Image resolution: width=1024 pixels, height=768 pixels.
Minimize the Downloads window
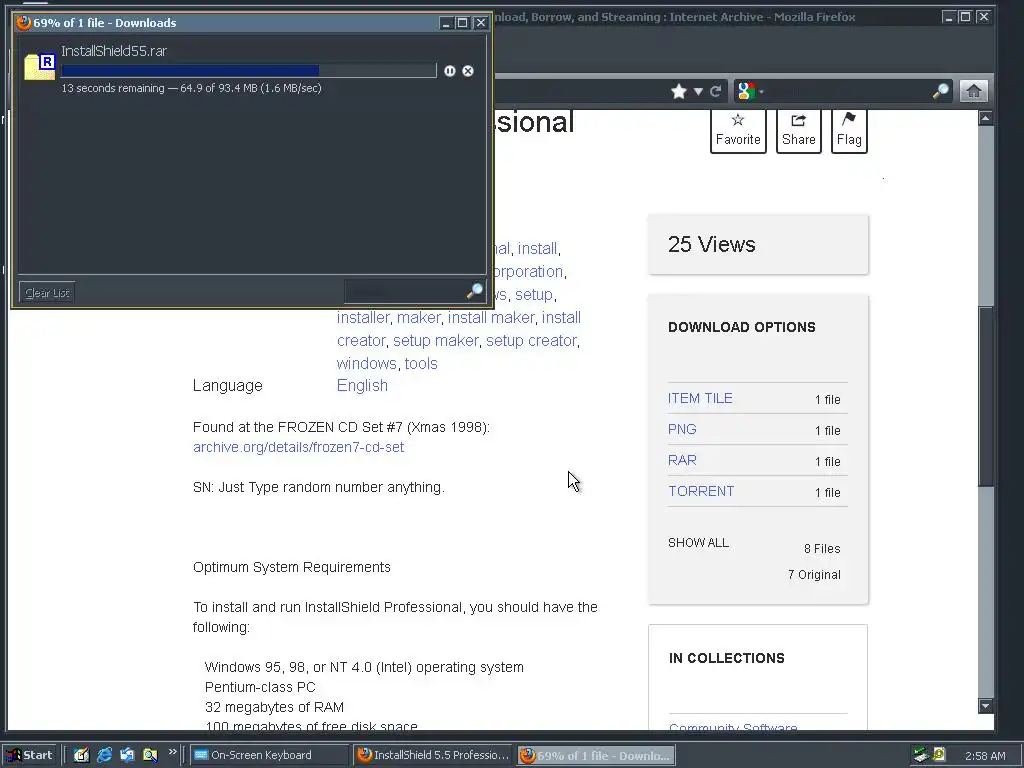[x=446, y=23]
